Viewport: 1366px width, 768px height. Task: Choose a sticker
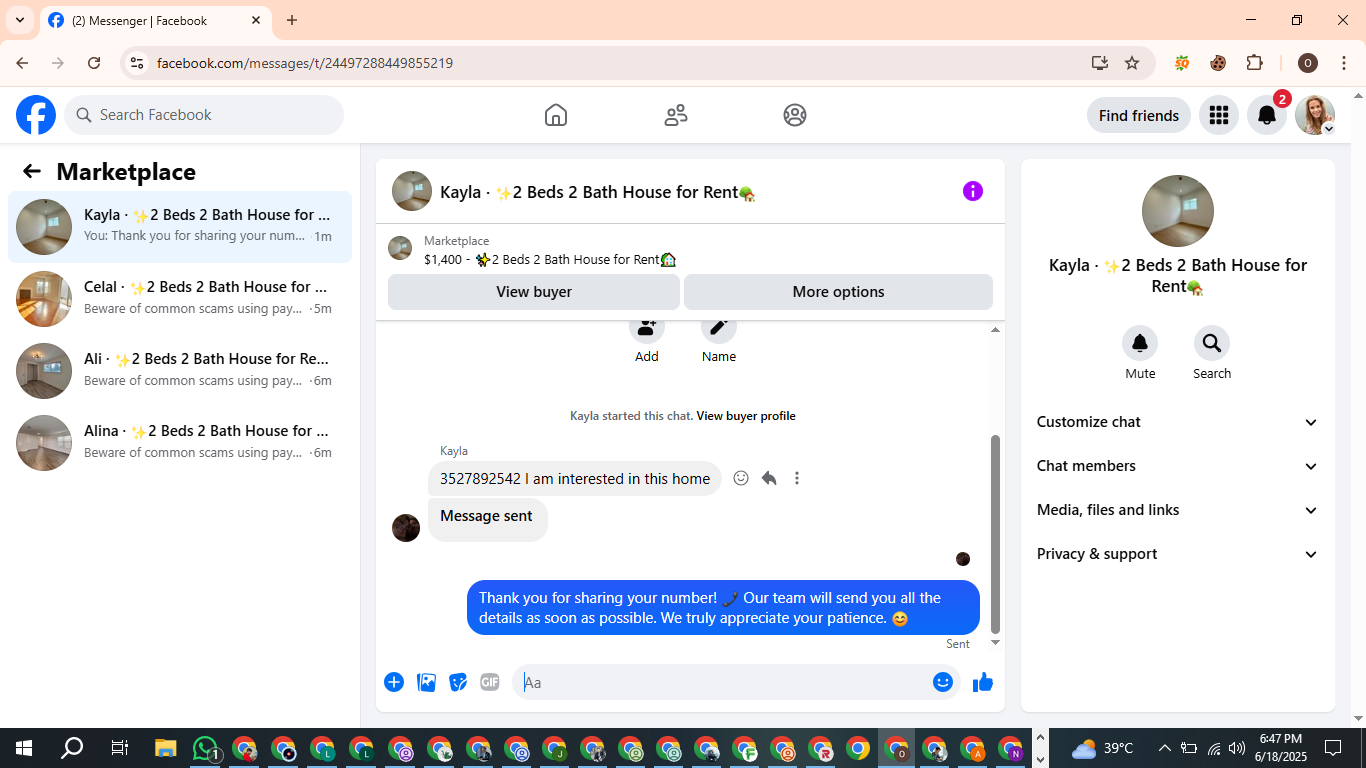[x=458, y=682]
